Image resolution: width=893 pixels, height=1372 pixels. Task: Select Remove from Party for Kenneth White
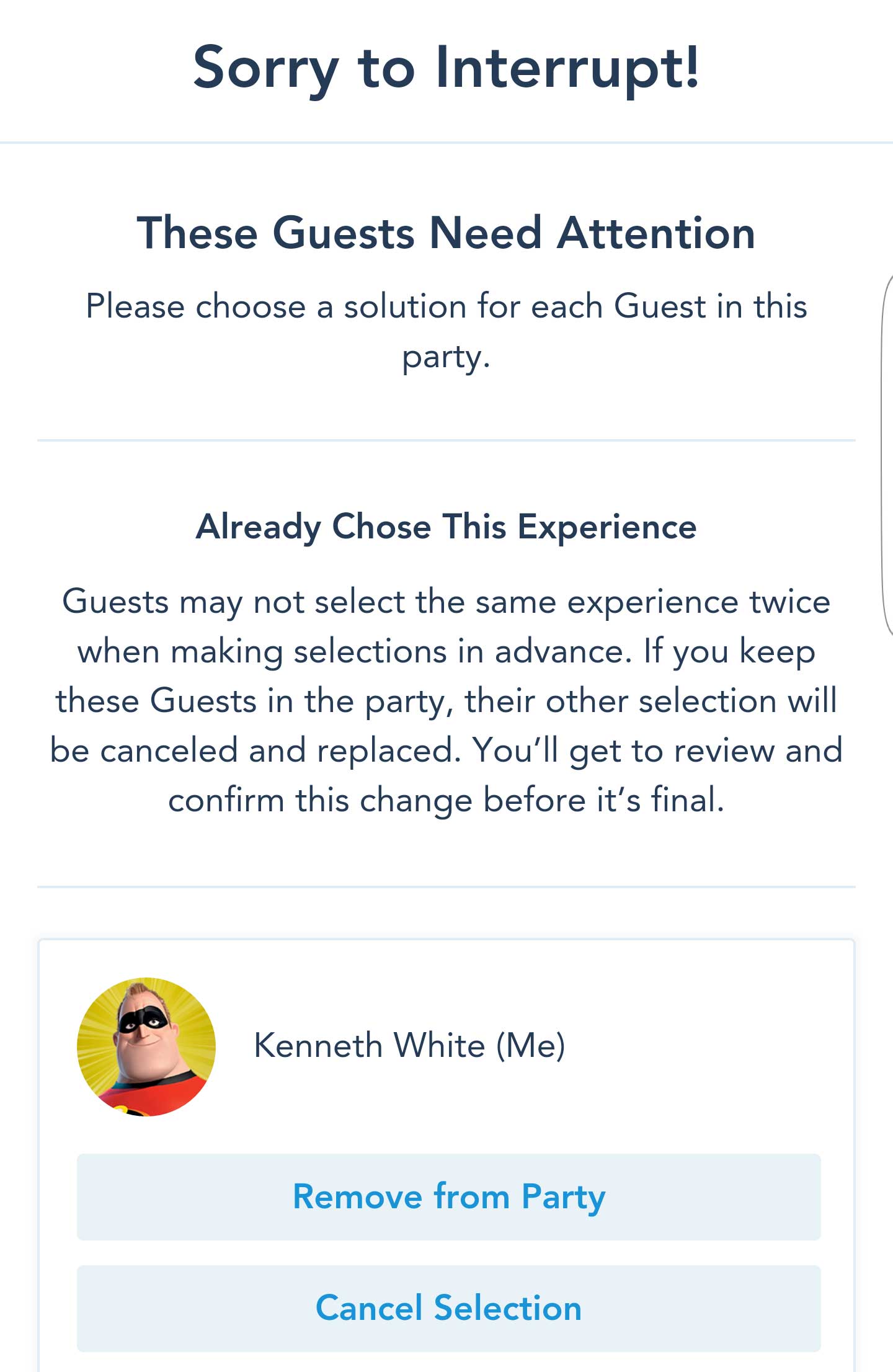[x=448, y=1197]
